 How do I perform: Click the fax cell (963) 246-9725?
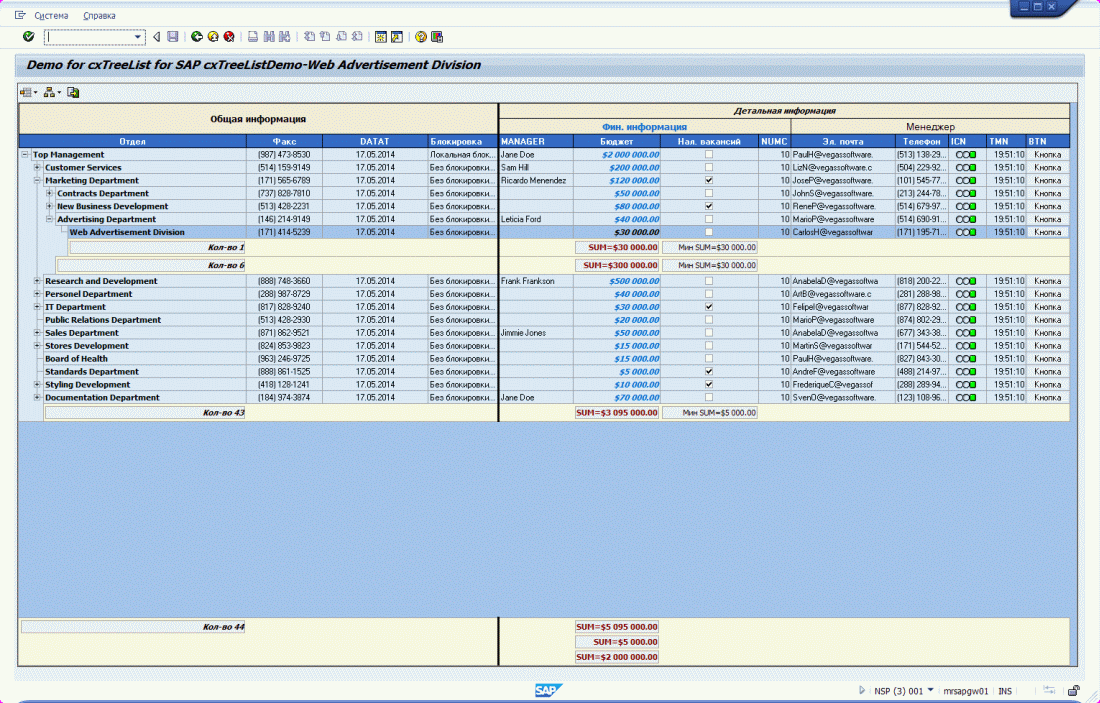(x=284, y=359)
